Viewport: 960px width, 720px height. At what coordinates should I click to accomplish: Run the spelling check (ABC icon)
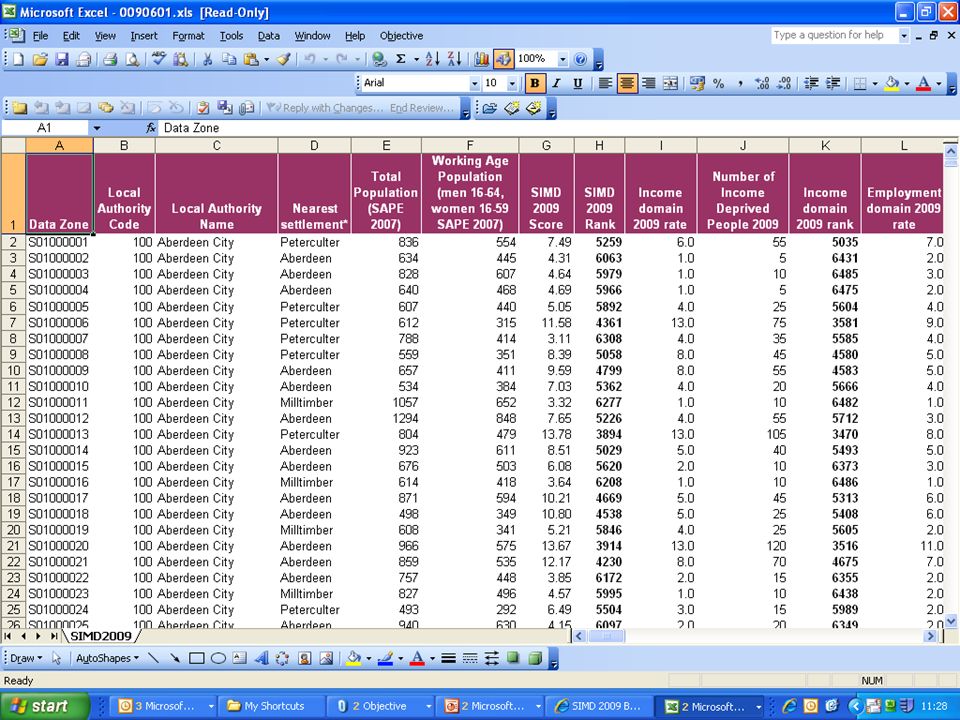click(x=159, y=59)
